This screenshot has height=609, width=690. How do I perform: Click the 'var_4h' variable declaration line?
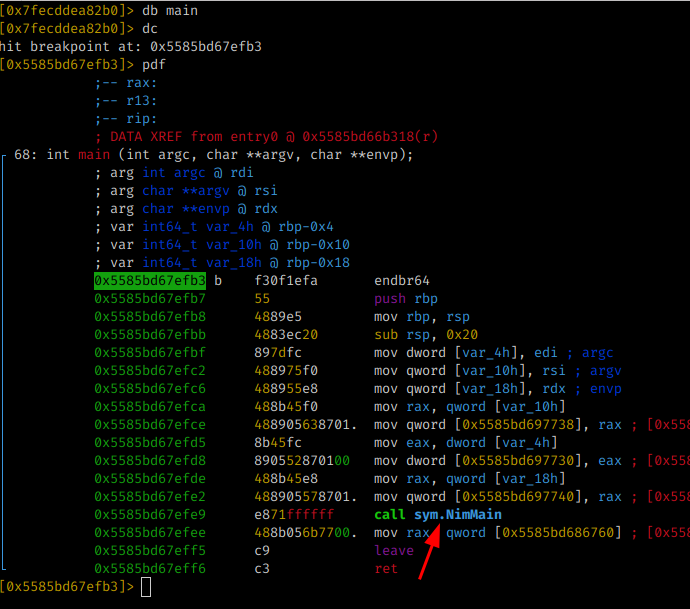(x=222, y=227)
